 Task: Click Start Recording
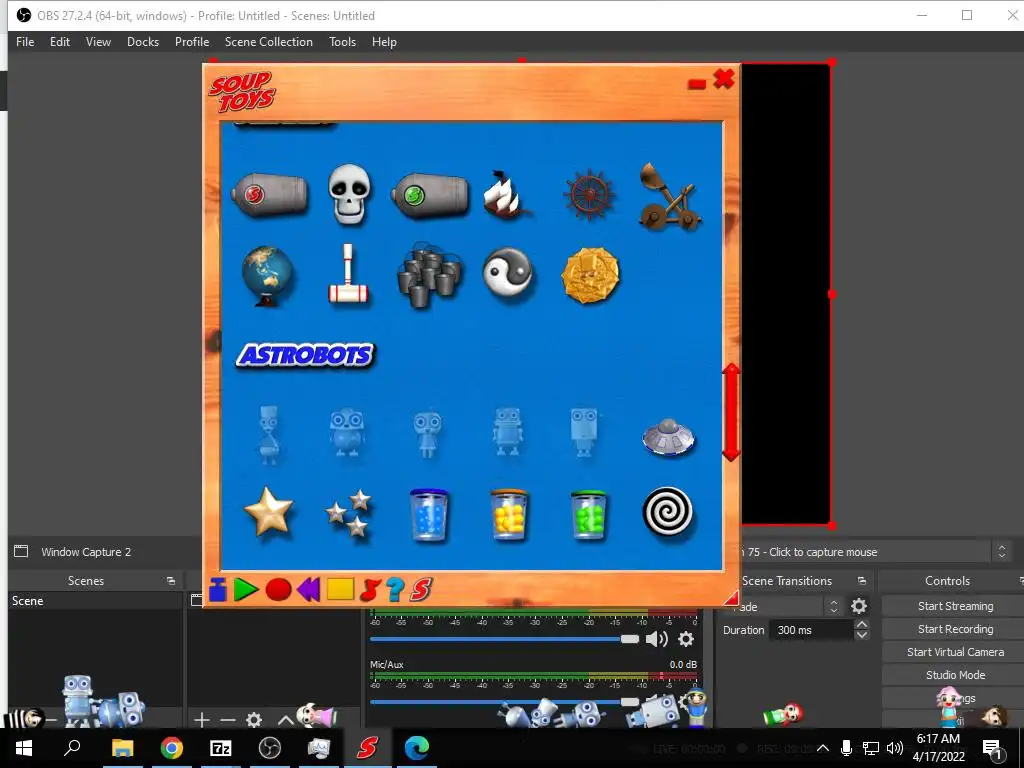click(955, 629)
